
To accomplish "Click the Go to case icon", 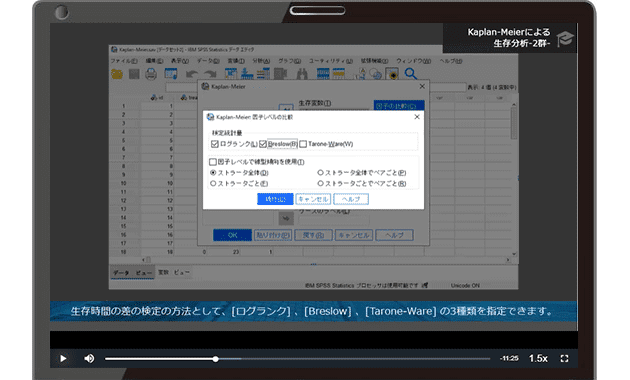I will [231, 74].
